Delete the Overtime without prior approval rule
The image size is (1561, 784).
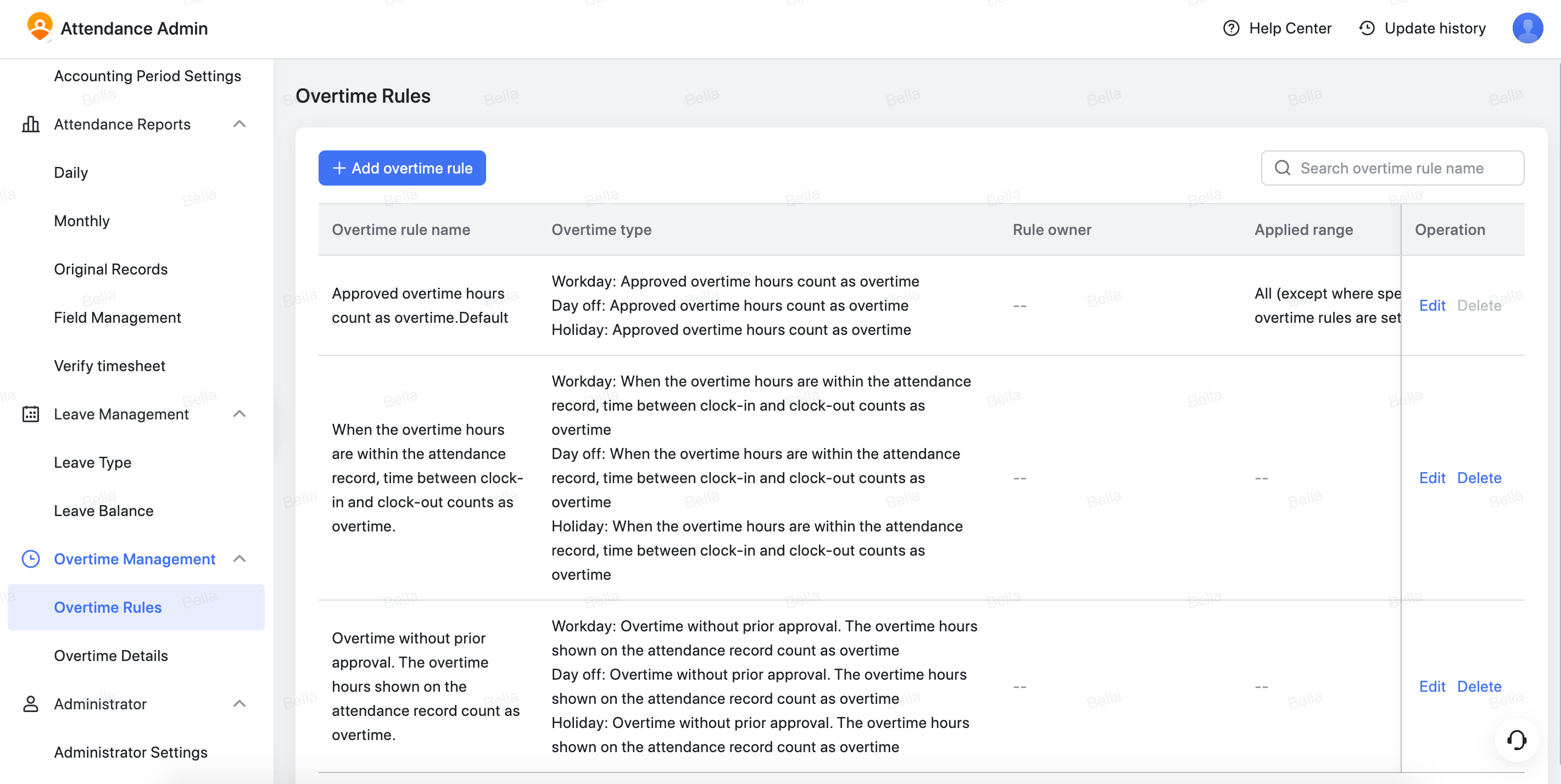click(x=1479, y=686)
